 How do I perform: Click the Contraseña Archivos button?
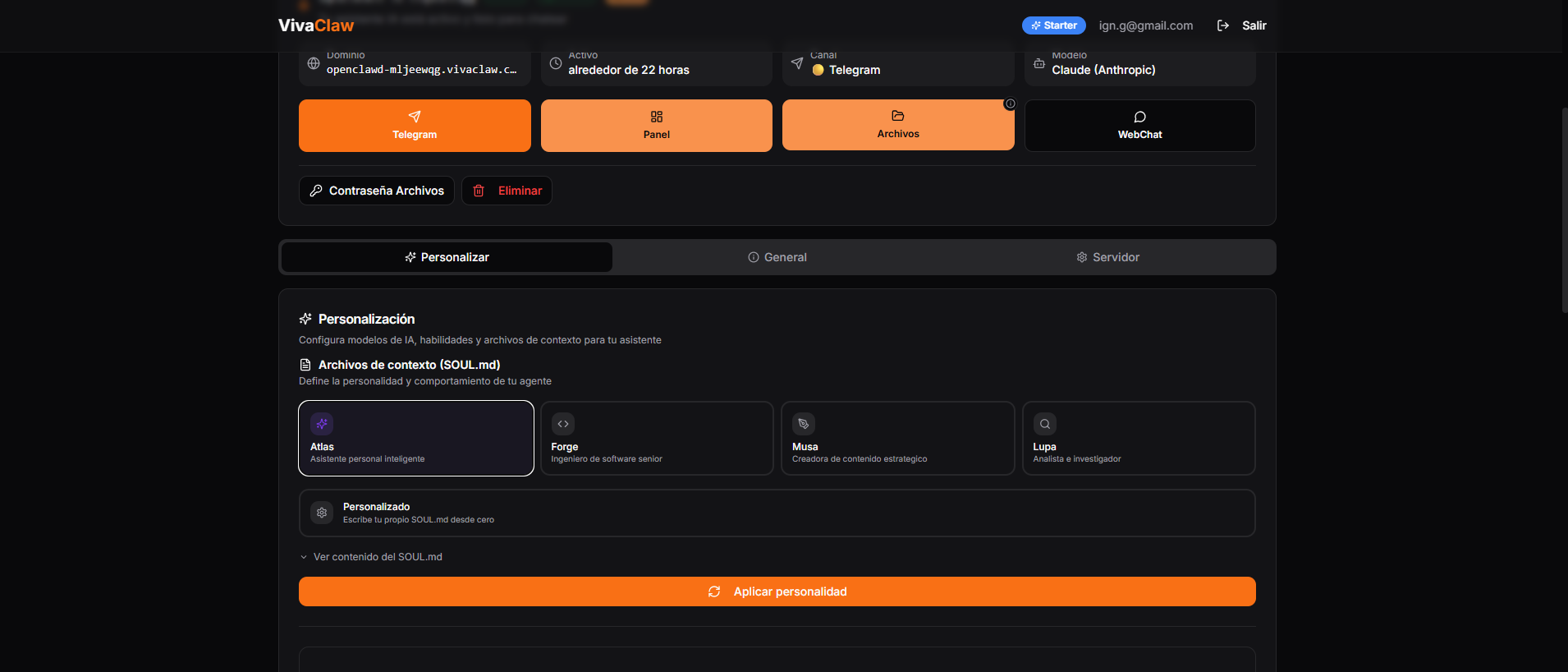pyautogui.click(x=377, y=191)
